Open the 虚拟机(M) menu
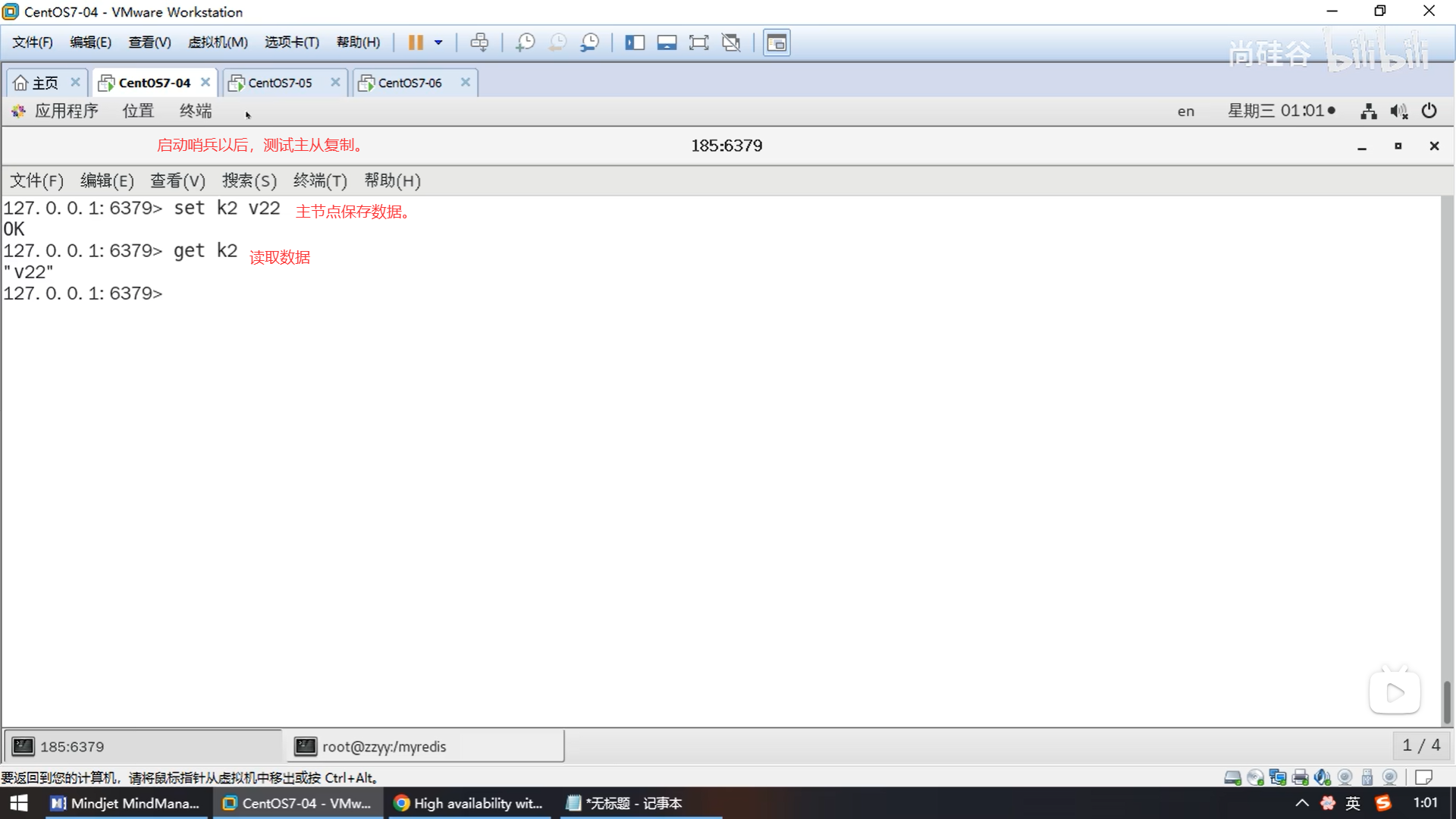Image resolution: width=1456 pixels, height=819 pixels. tap(218, 42)
